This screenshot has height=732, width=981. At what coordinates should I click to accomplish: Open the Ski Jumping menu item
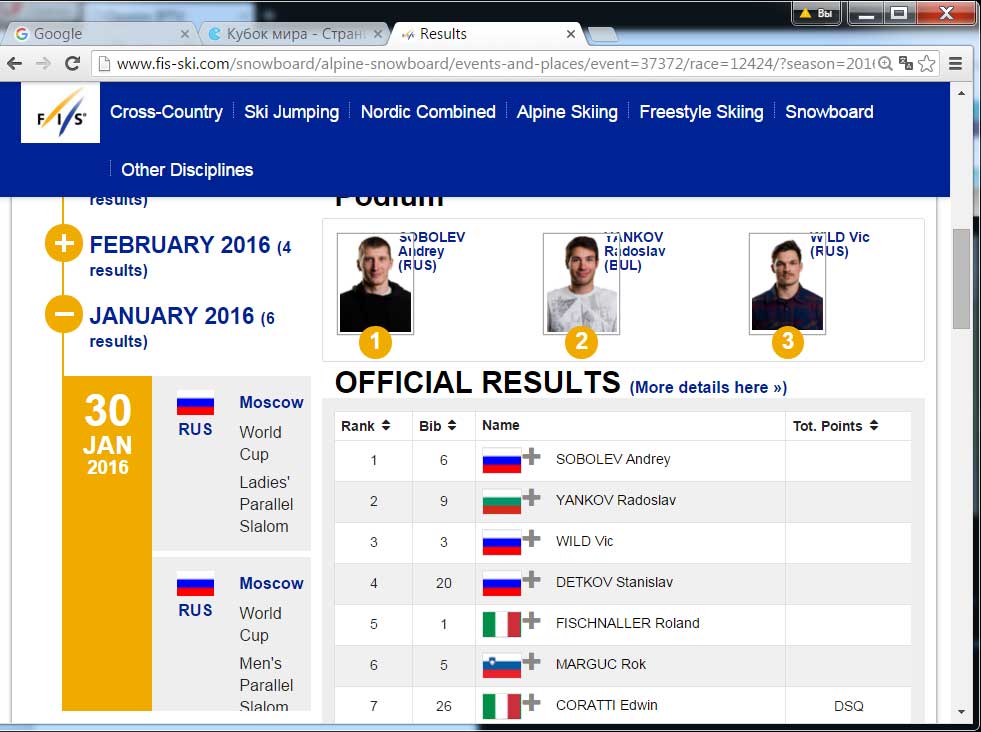pos(291,112)
